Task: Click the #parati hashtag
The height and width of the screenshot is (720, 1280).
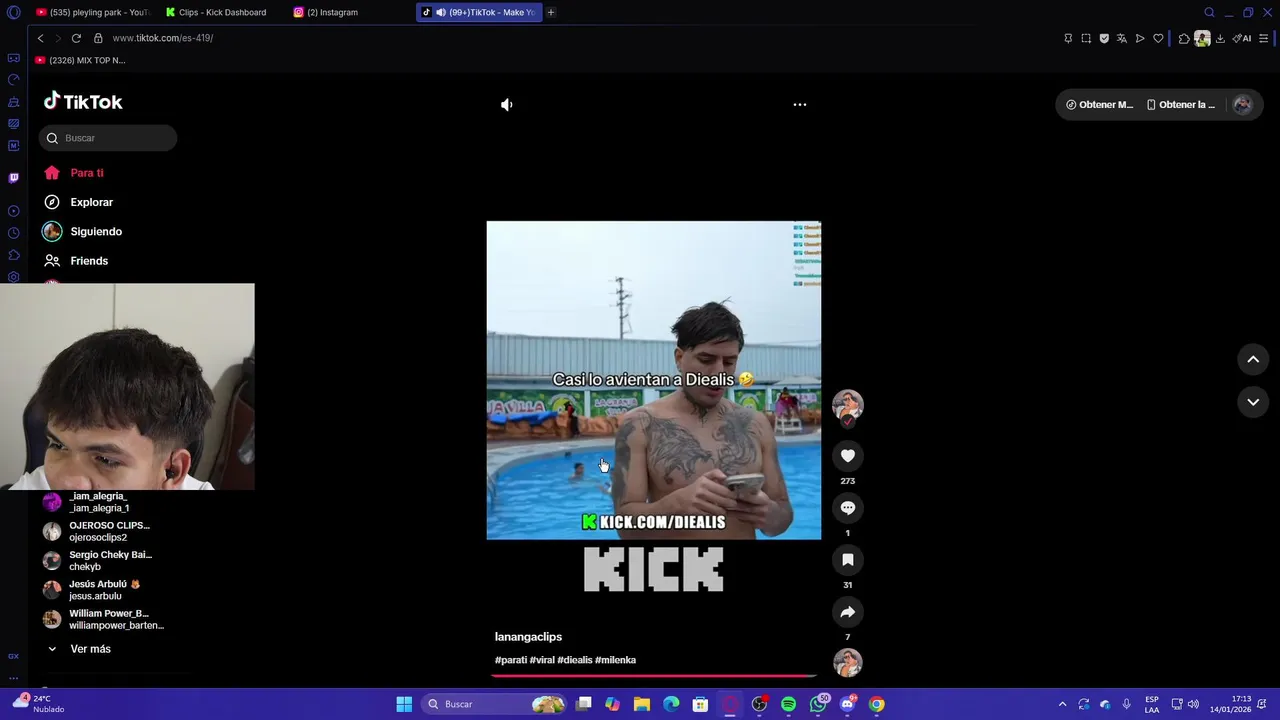Action: [510, 660]
